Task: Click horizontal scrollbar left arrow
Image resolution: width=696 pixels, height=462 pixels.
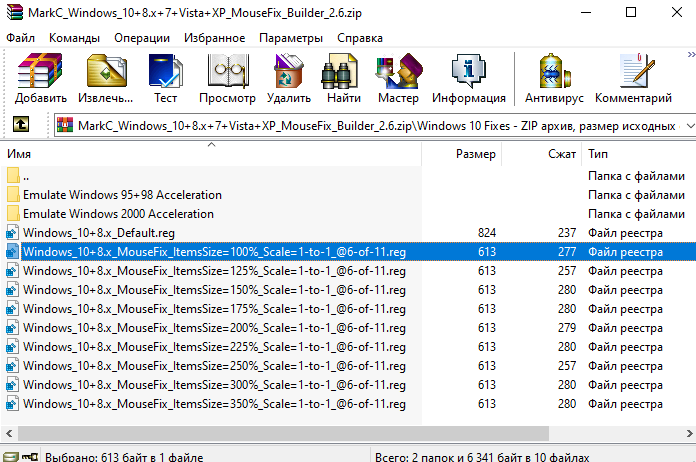Action: pos(9,433)
